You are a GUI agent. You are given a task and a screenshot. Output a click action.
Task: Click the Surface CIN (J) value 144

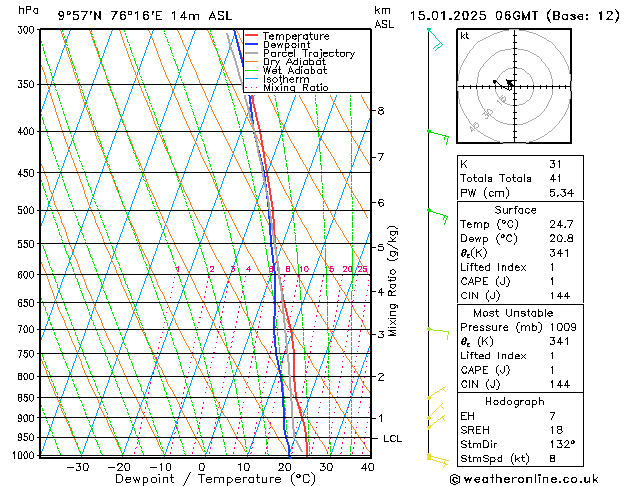pyautogui.click(x=559, y=296)
